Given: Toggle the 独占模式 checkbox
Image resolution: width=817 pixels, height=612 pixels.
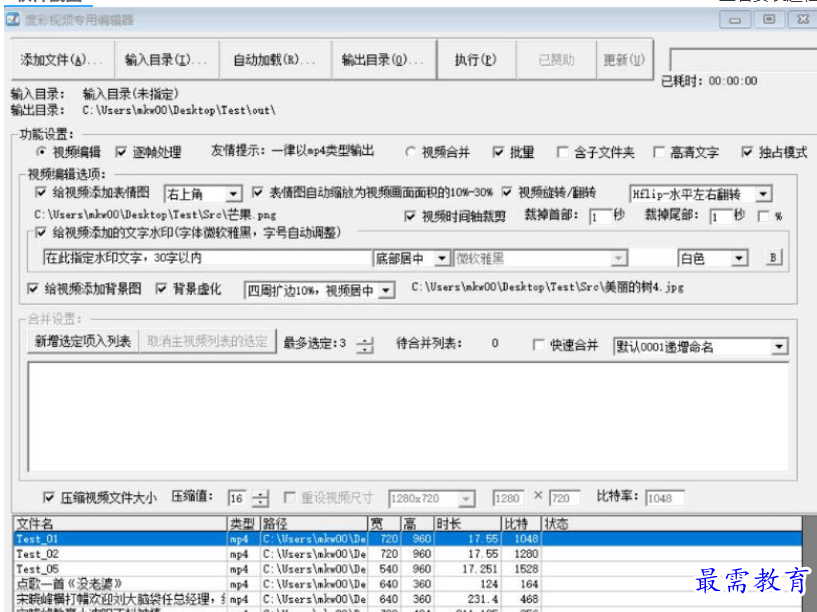Looking at the screenshot, I should (747, 152).
